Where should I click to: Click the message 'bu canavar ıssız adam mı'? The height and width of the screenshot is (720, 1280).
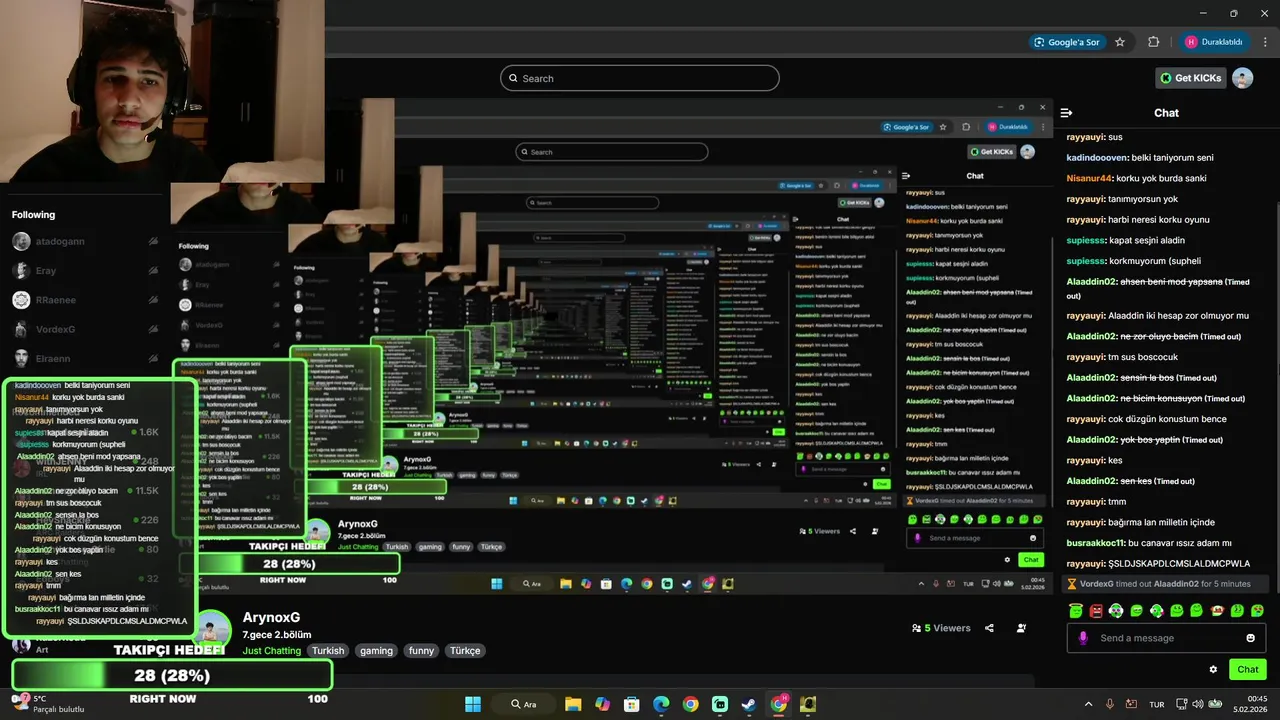tap(1150, 543)
